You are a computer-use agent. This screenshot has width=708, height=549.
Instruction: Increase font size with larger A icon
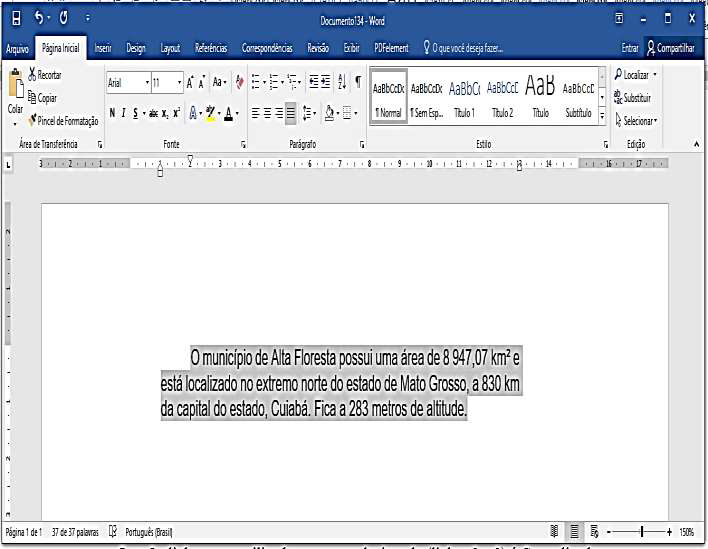(x=190, y=83)
